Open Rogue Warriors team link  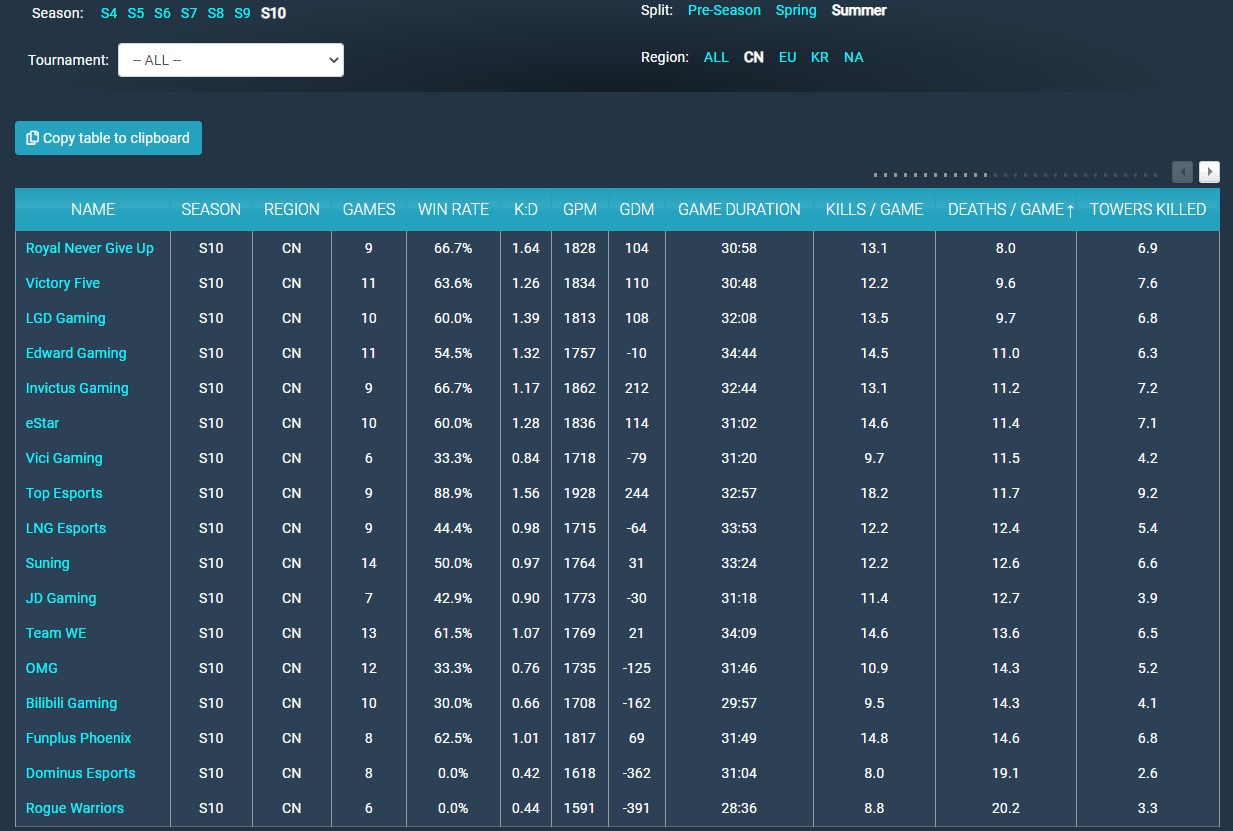click(x=75, y=808)
